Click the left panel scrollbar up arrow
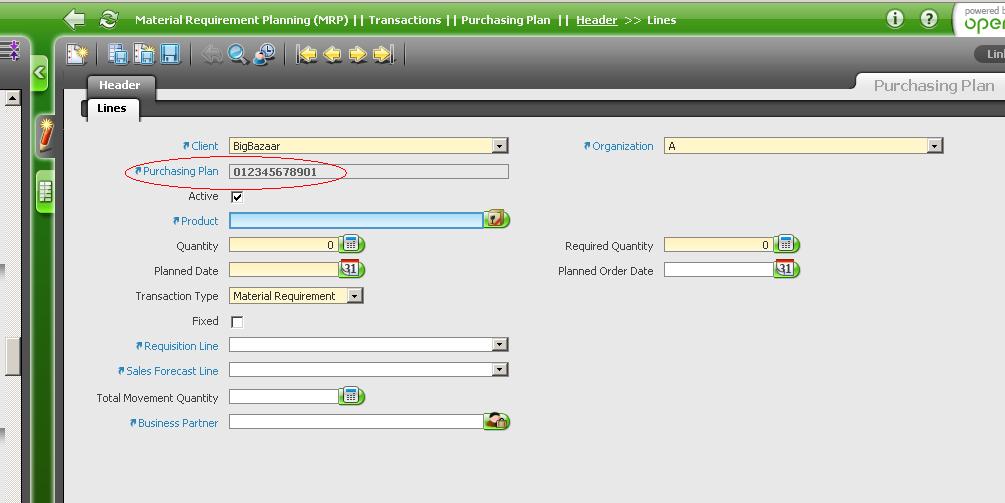 [x=12, y=98]
